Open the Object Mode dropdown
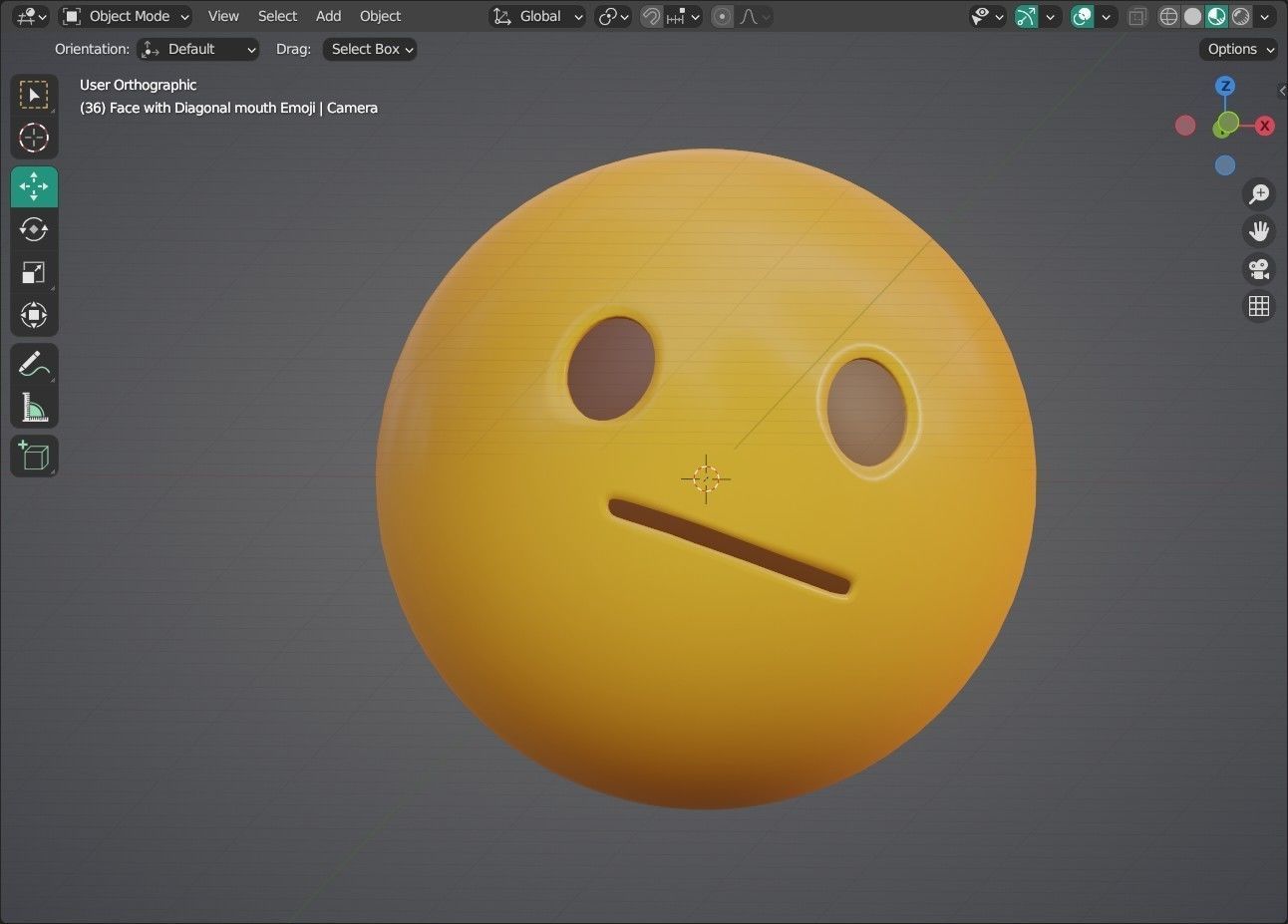 point(125,16)
